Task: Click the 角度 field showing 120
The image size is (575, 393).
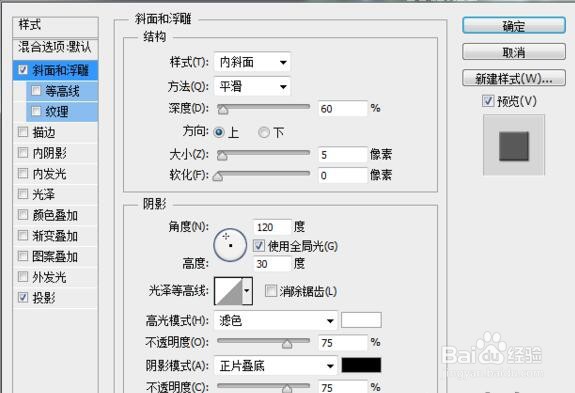Action: (x=272, y=227)
